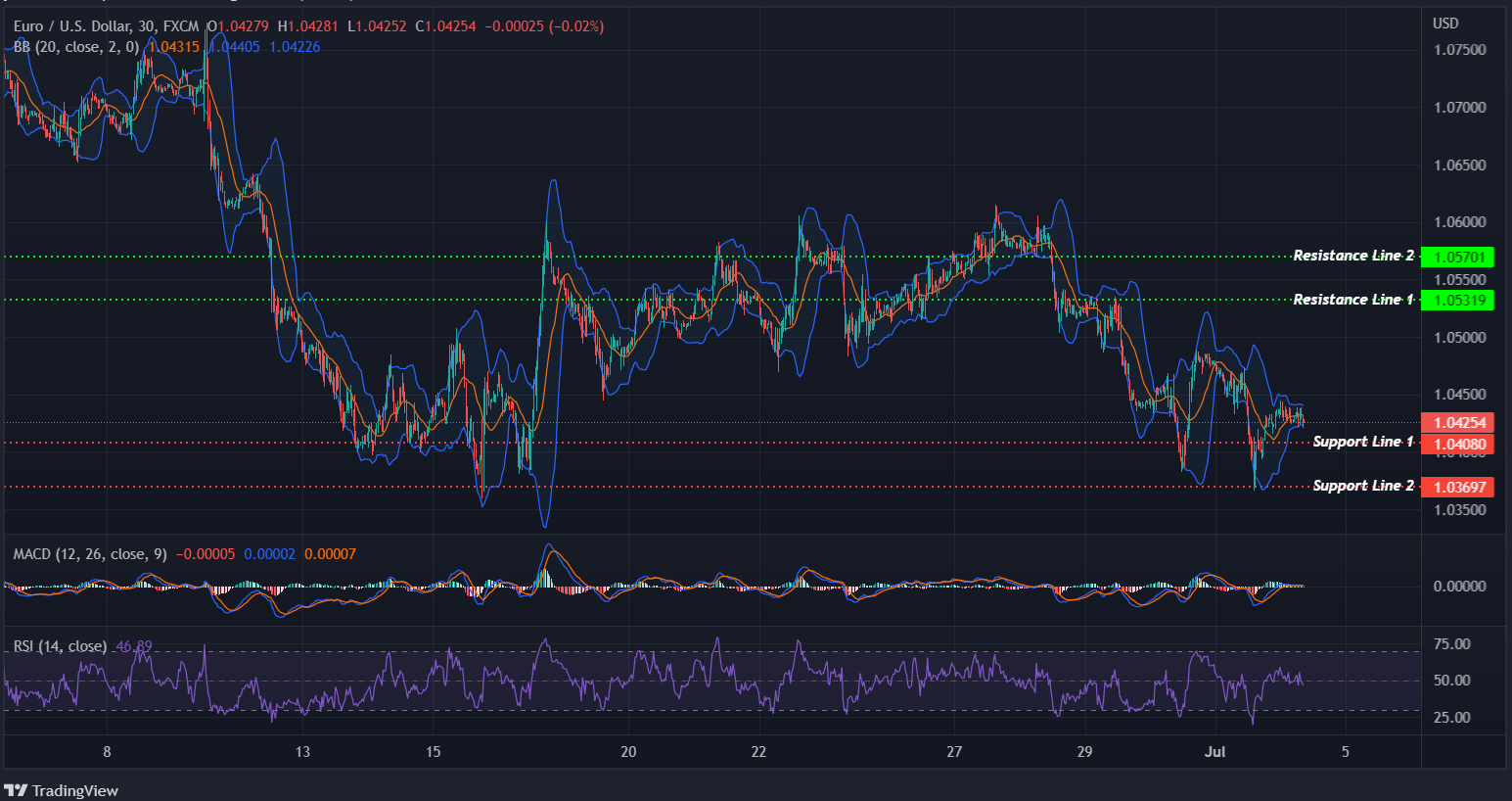Click the RSI value 46.89

click(x=134, y=645)
